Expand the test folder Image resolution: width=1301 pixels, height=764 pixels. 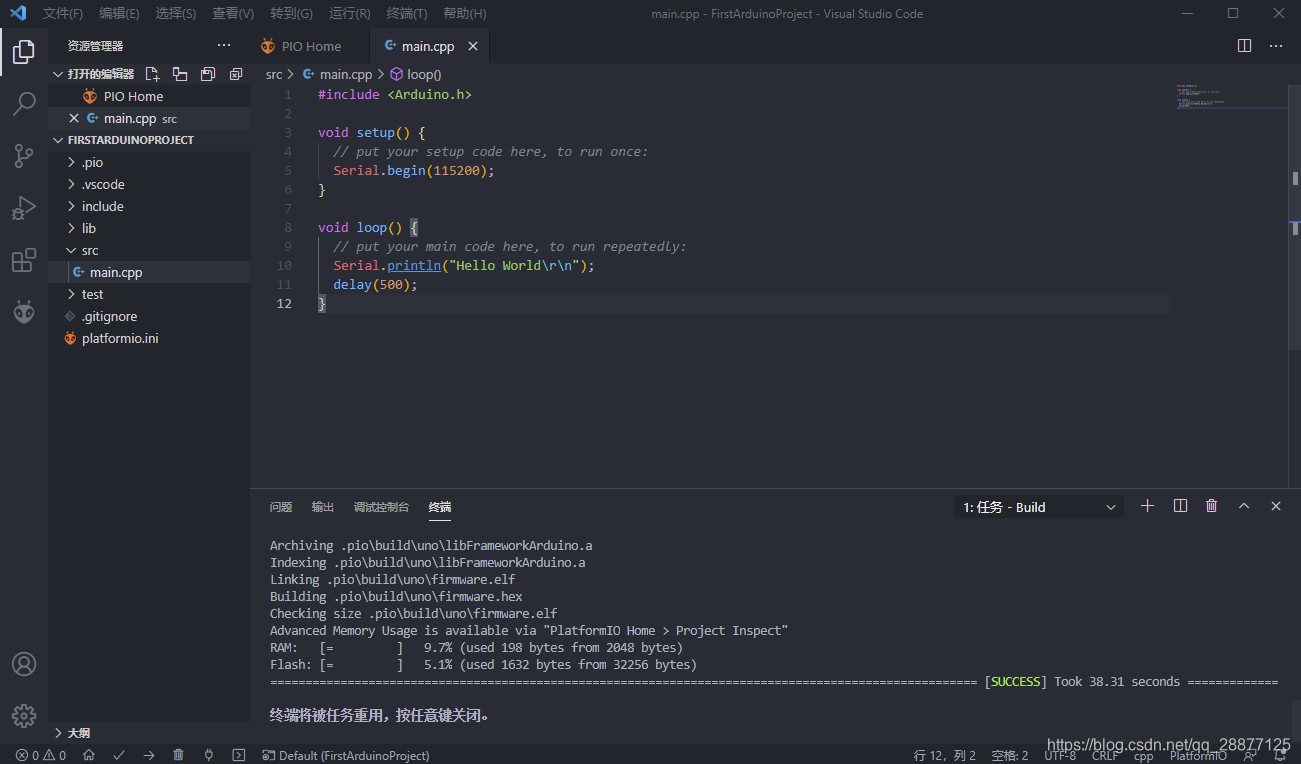tap(71, 294)
